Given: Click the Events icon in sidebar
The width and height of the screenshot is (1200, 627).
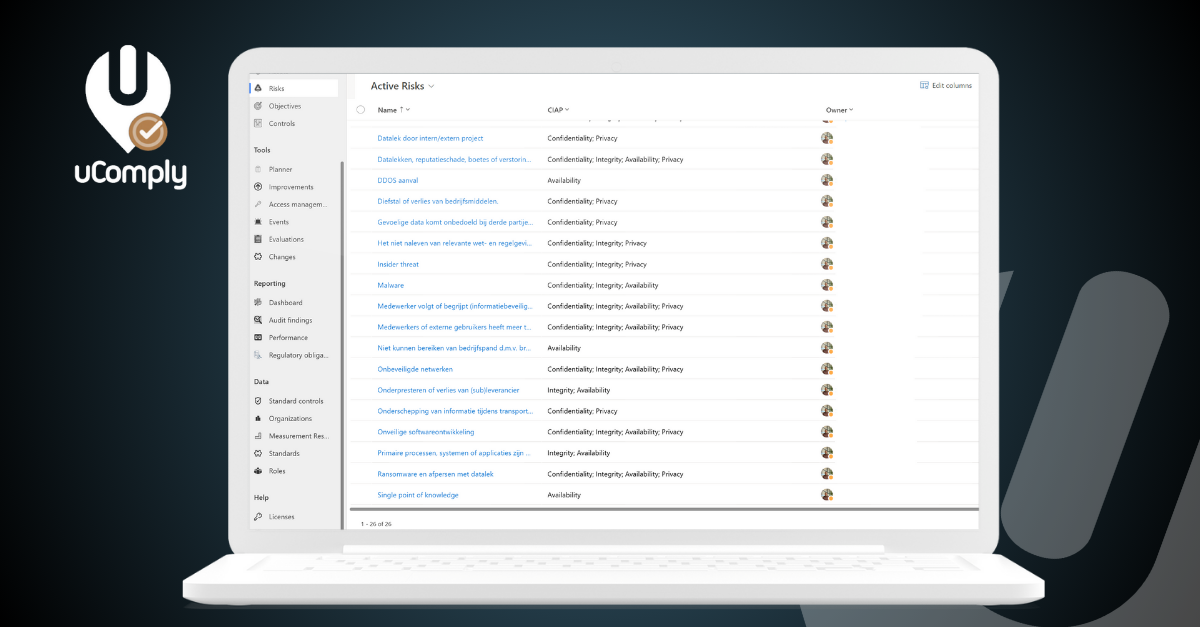Looking at the screenshot, I should (258, 222).
